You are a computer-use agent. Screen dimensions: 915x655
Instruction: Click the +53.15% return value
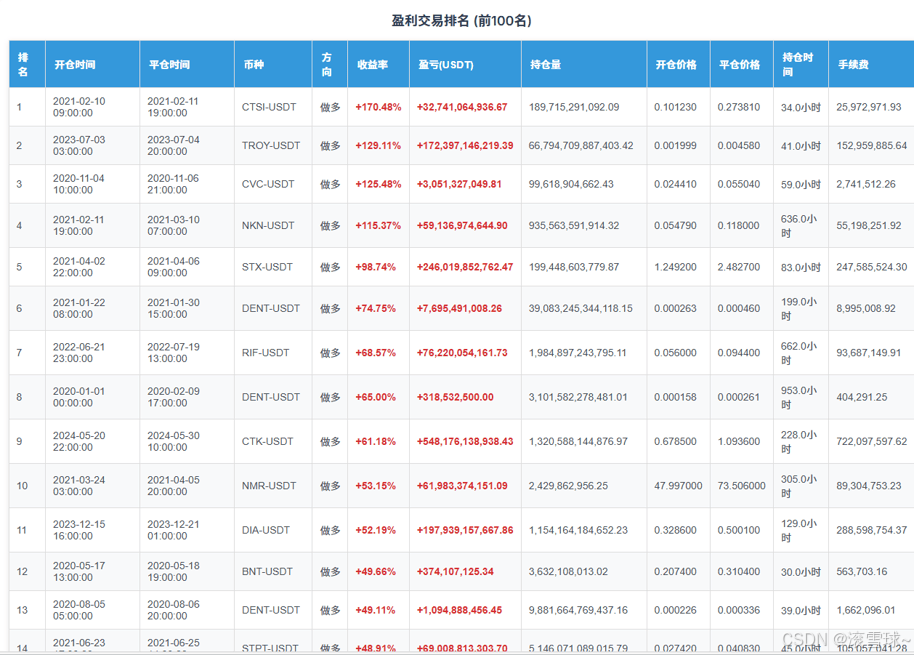tap(375, 486)
